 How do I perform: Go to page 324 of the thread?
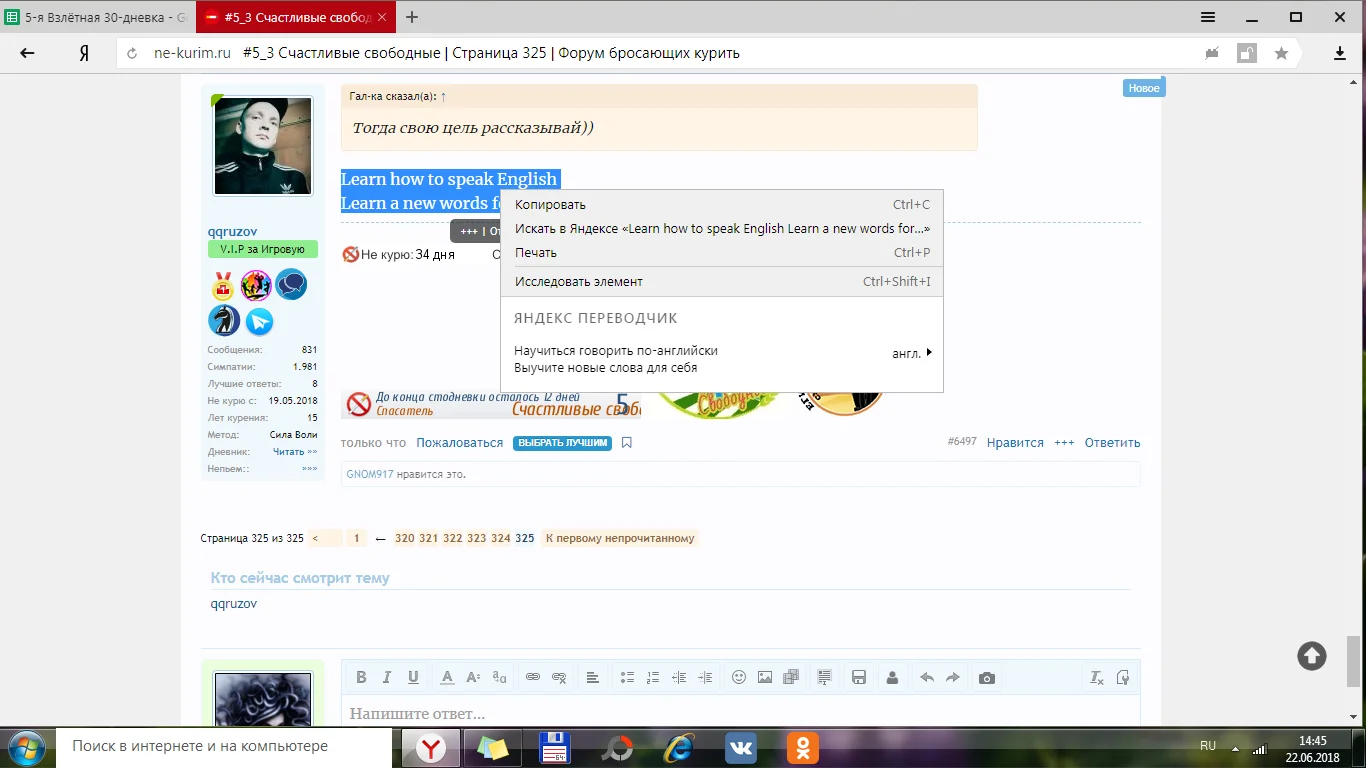(501, 538)
